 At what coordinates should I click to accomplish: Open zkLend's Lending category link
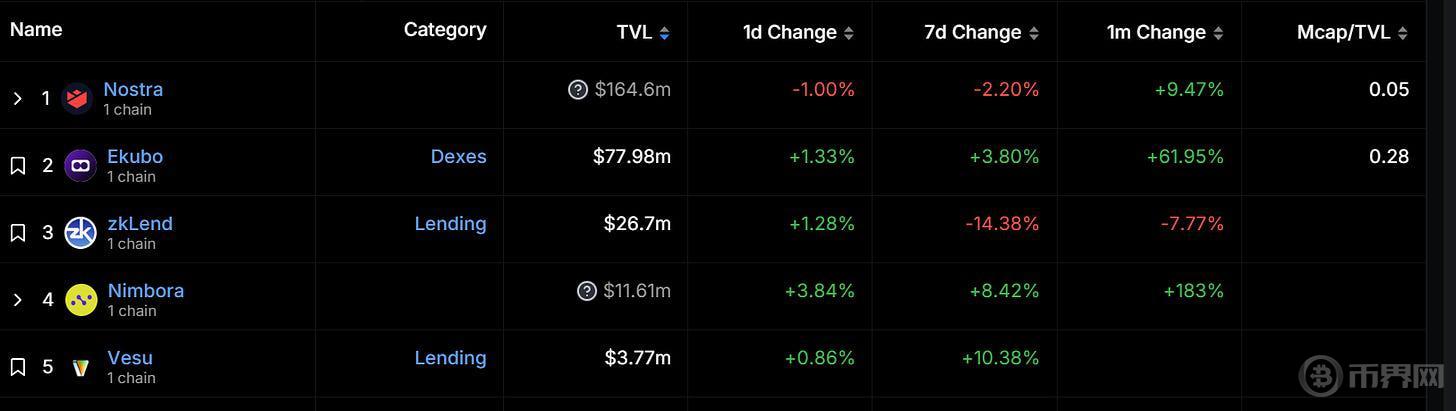[x=450, y=223]
